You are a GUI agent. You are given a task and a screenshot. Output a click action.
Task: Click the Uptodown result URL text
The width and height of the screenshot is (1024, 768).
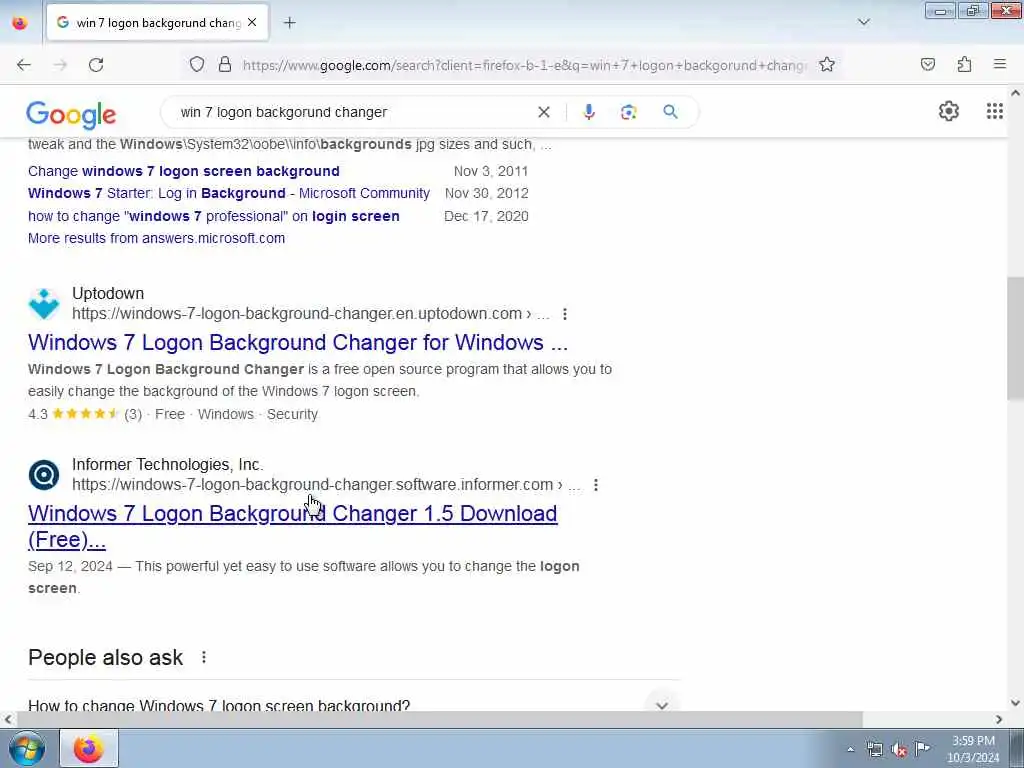[310, 314]
